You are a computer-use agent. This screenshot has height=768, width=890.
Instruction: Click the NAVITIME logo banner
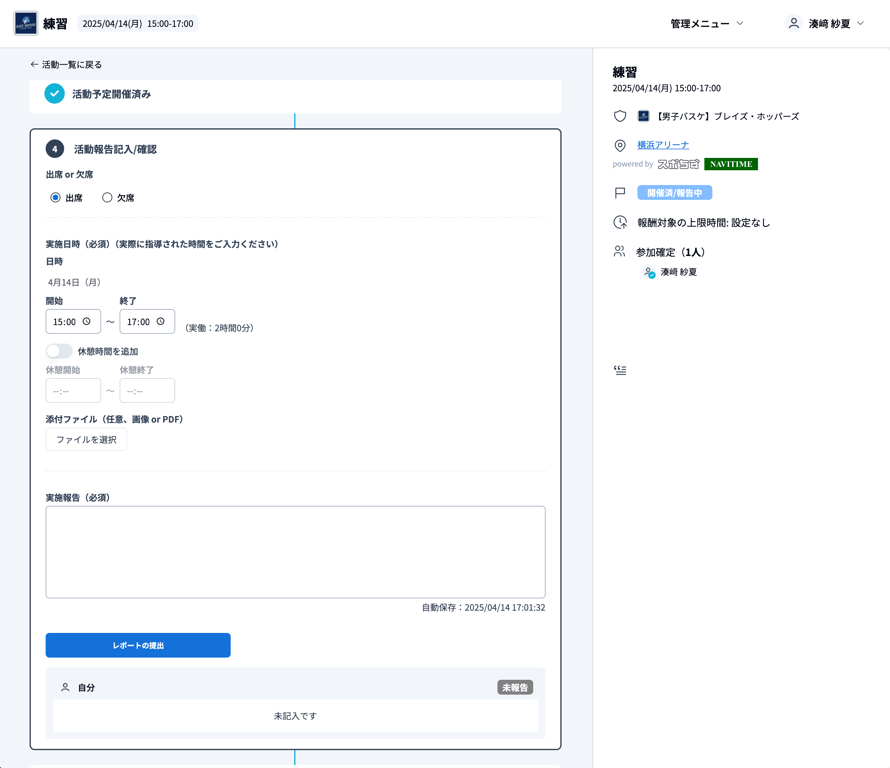point(731,164)
